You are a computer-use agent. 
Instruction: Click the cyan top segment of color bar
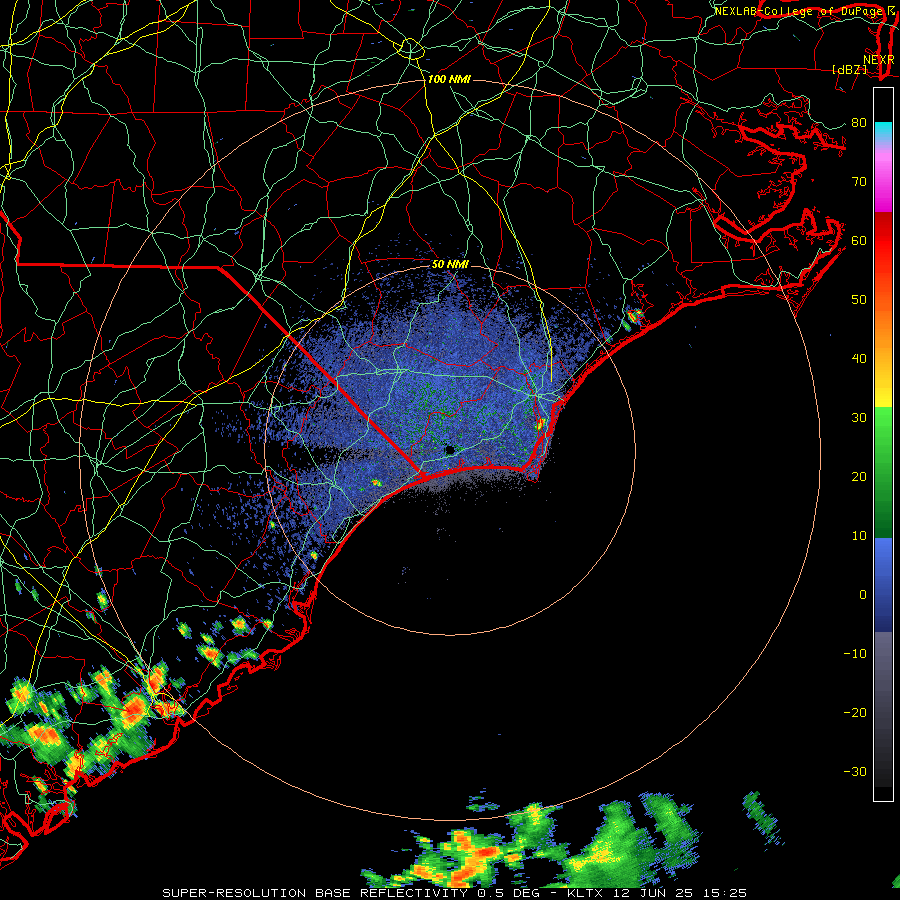(883, 132)
